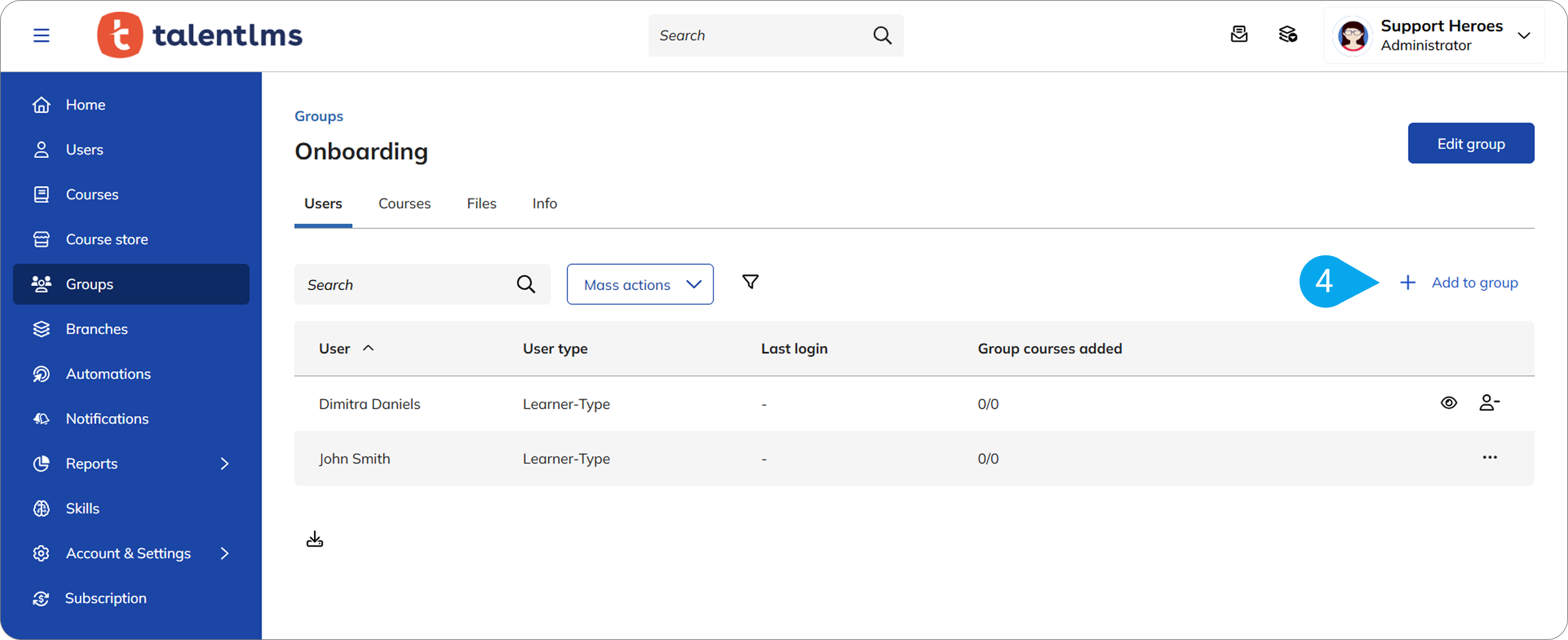This screenshot has height=640, width=1568.
Task: Click the export download icon below table
Action: [x=315, y=540]
